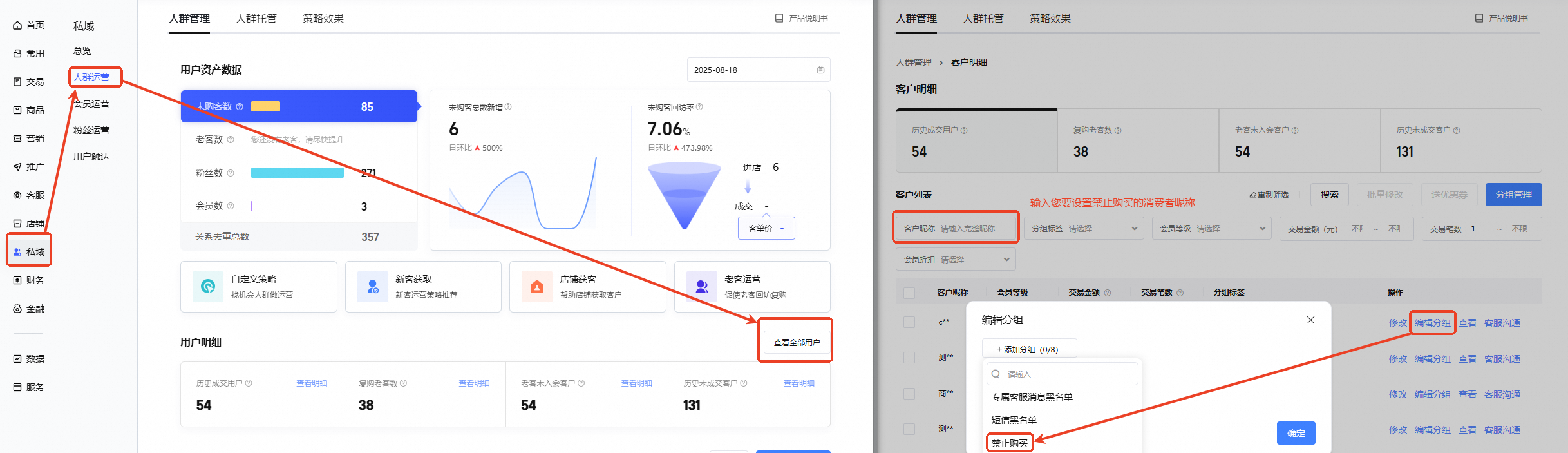Open the 推广 sidebar icon
The height and width of the screenshot is (453, 1568).
[x=17, y=167]
